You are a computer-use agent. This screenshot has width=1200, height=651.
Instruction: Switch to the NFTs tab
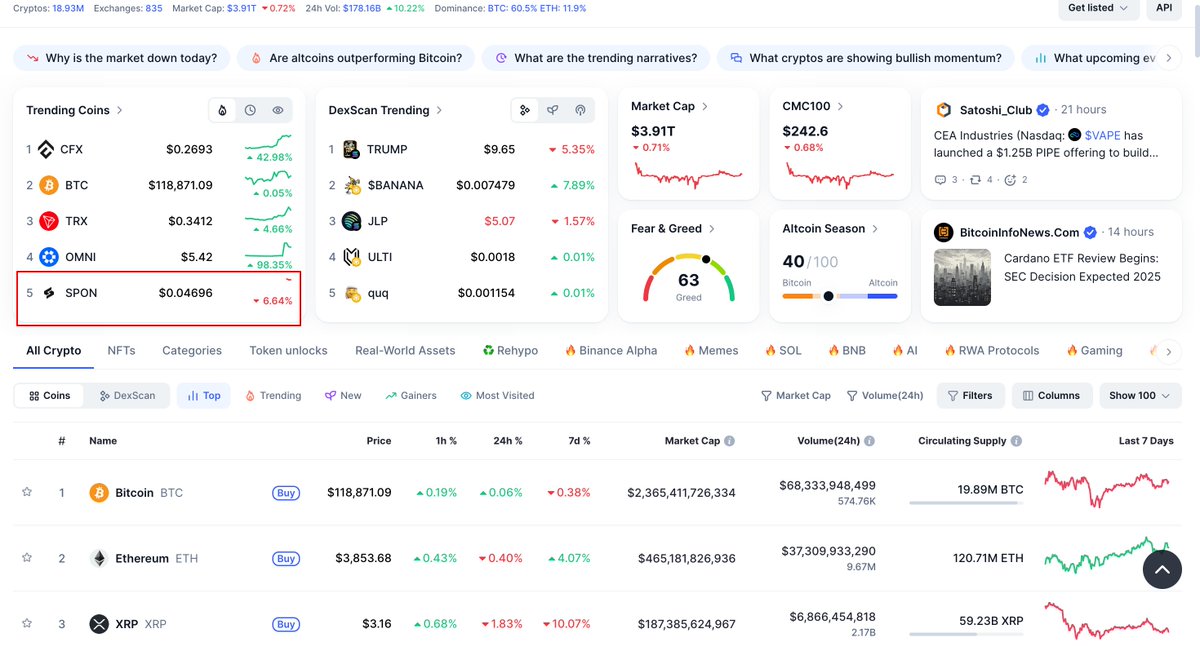click(x=121, y=351)
